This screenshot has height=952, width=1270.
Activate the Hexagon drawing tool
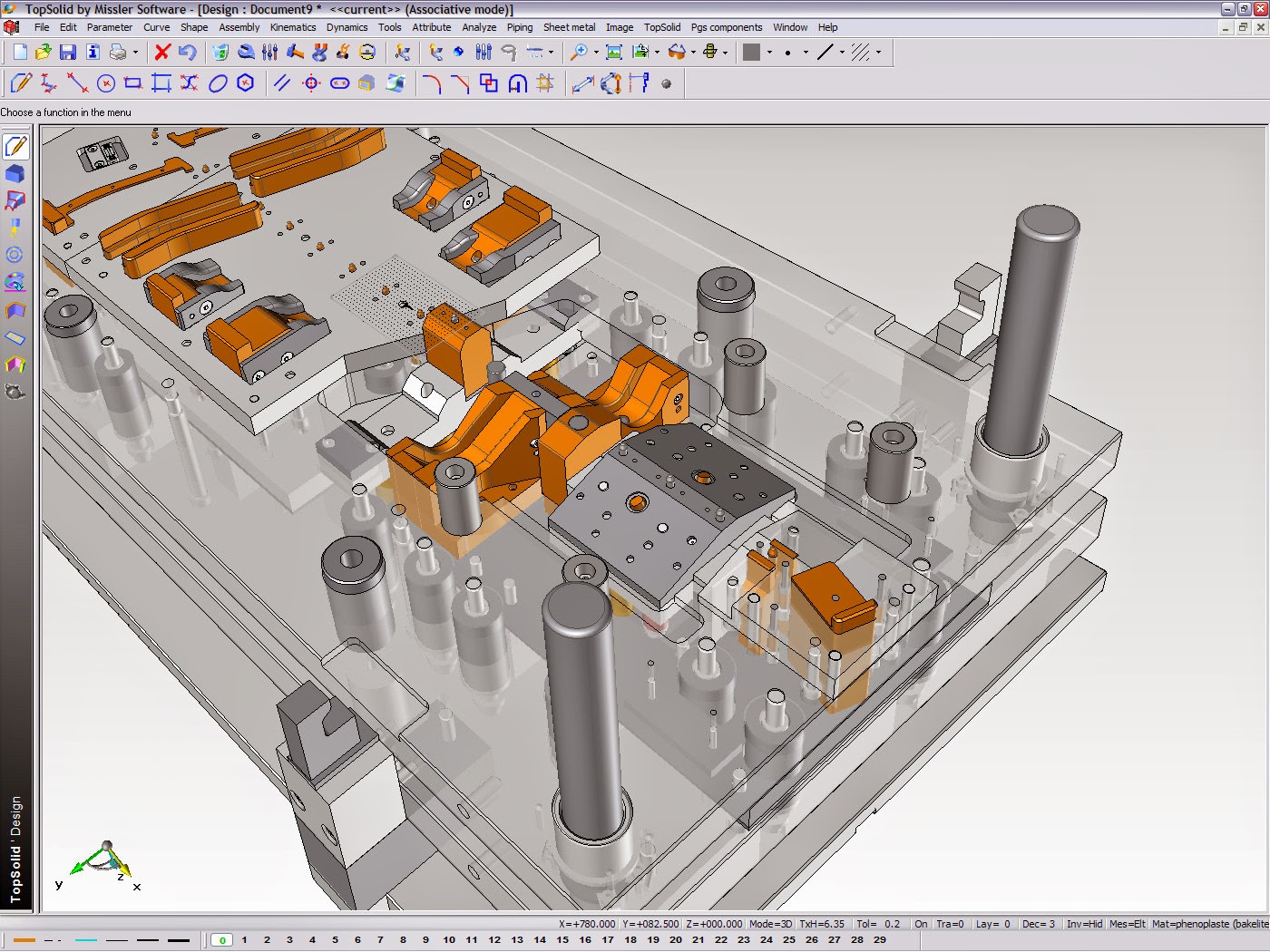pos(243,83)
